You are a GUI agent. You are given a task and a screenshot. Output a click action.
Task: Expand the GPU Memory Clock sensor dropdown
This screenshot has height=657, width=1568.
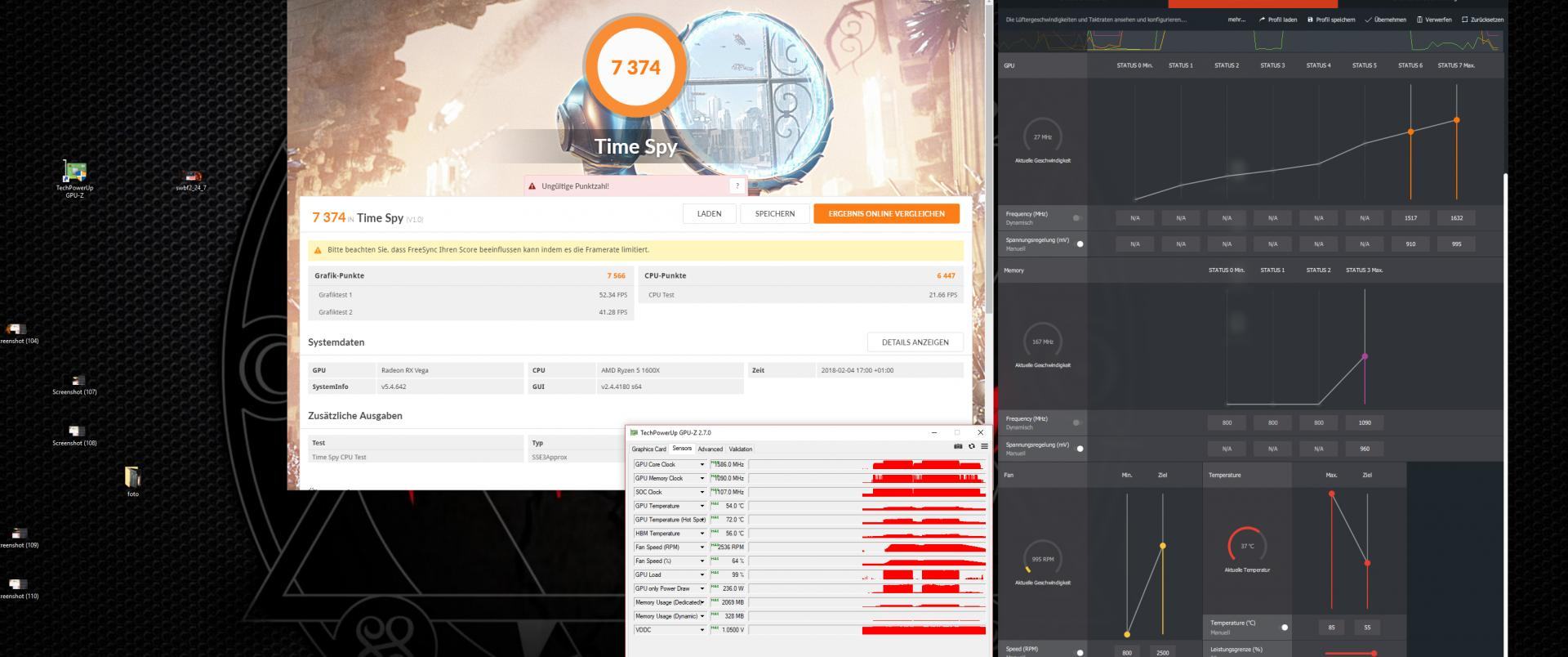(702, 478)
